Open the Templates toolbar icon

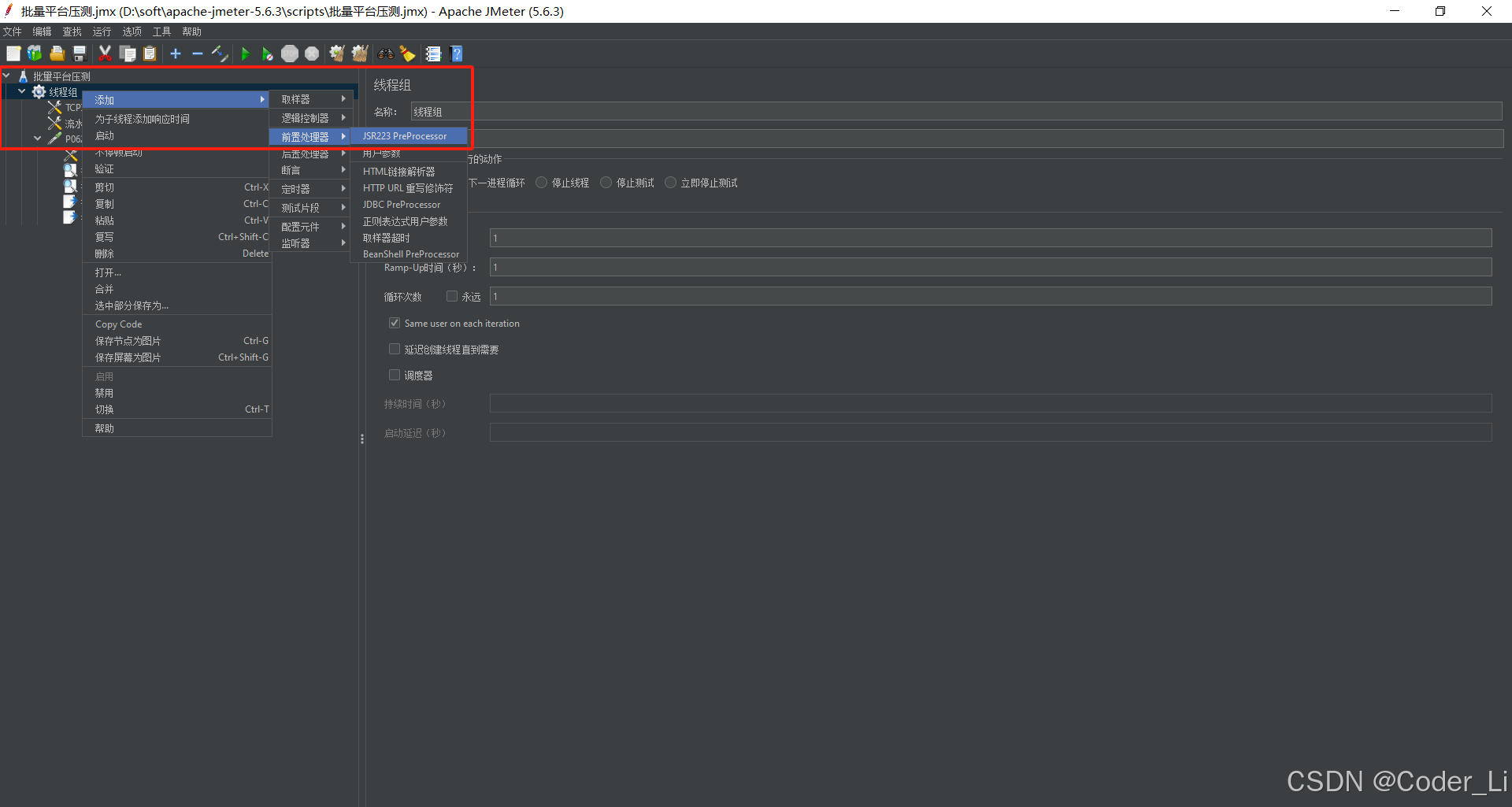(35, 54)
